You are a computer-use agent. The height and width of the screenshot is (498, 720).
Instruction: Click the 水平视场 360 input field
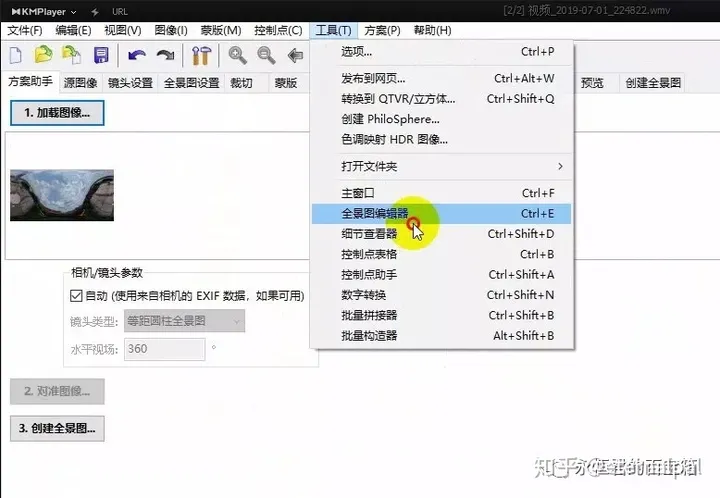point(164,349)
